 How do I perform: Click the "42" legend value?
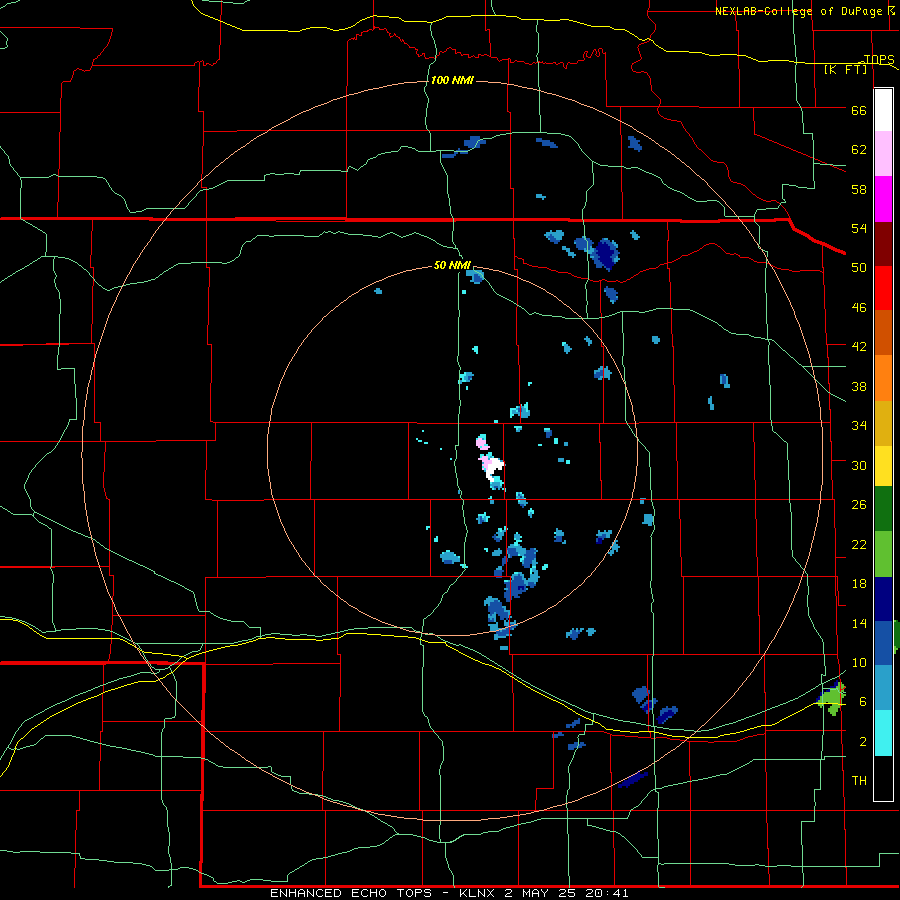859,347
